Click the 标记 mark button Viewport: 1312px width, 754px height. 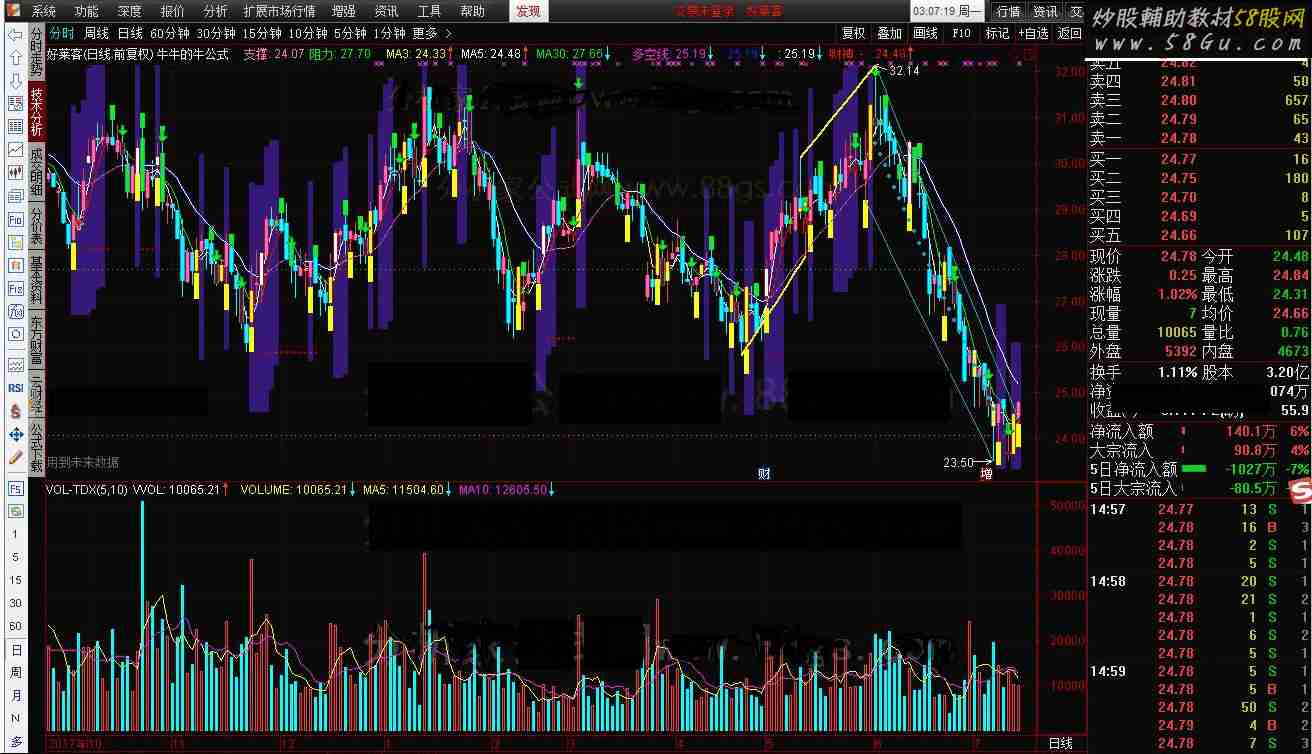[998, 33]
